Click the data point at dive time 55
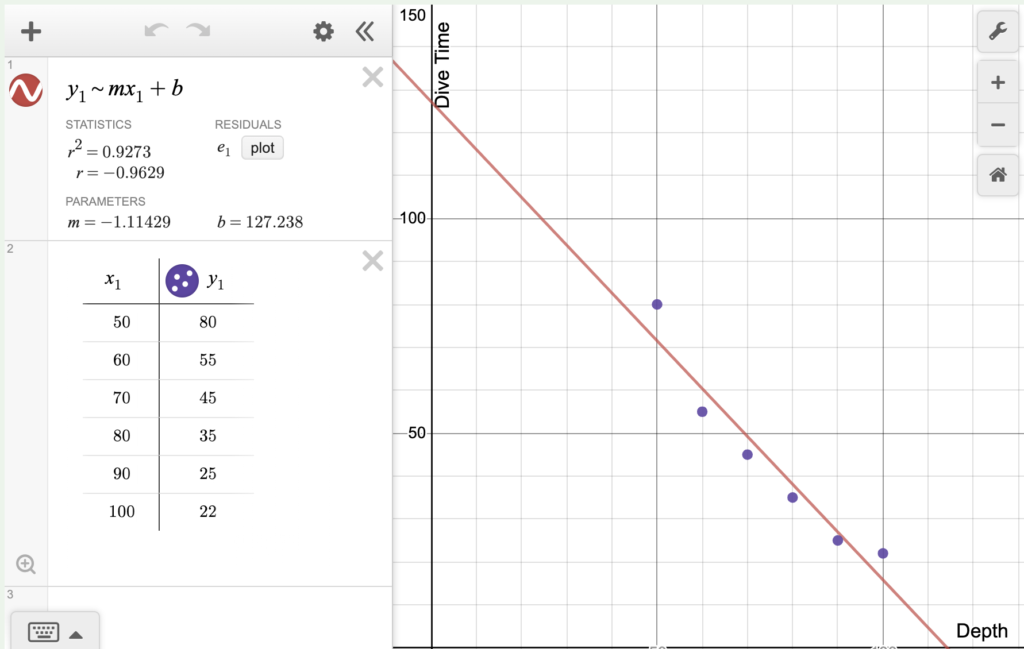 point(702,412)
